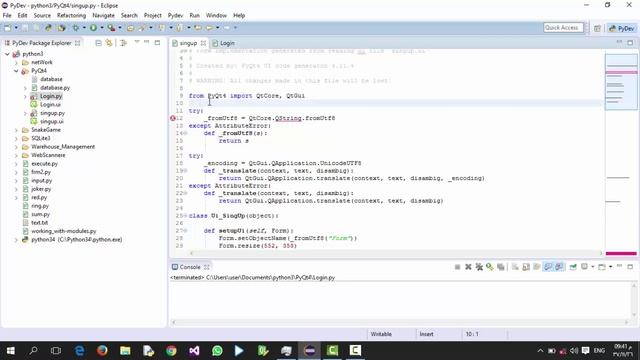Image resolution: width=640 pixels, height=360 pixels.
Task: Expand the python34 interpreter node
Action: (16, 240)
